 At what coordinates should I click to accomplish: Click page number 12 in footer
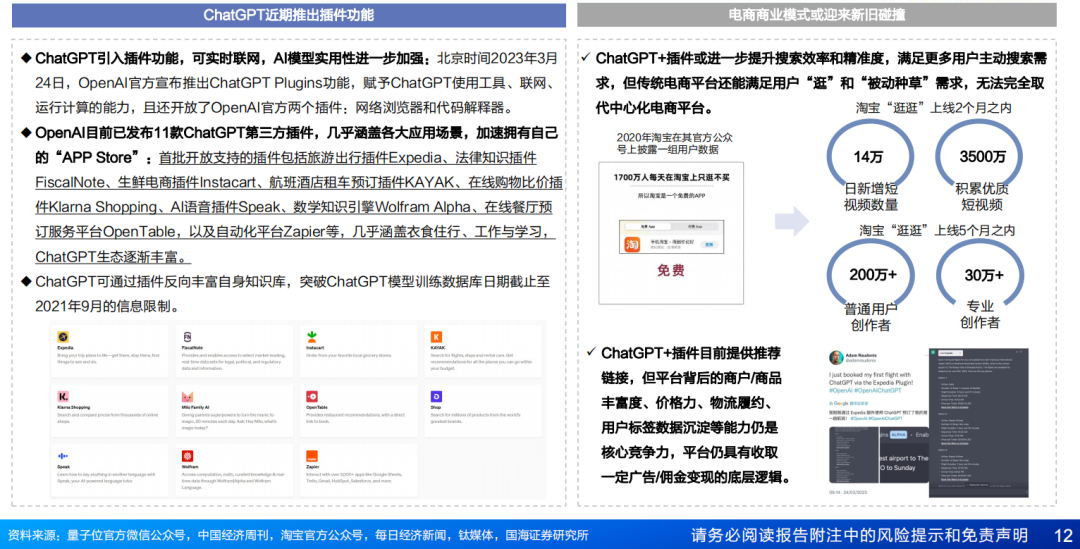coord(1063,535)
